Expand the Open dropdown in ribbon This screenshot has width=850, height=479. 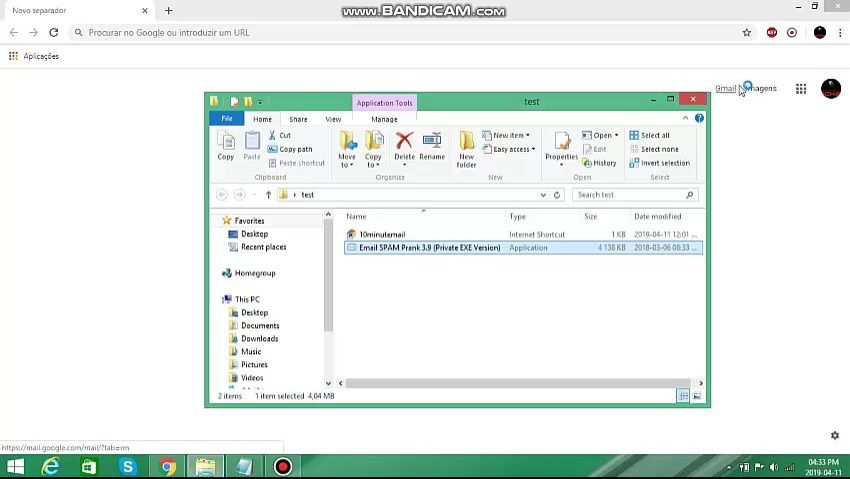click(x=600, y=135)
